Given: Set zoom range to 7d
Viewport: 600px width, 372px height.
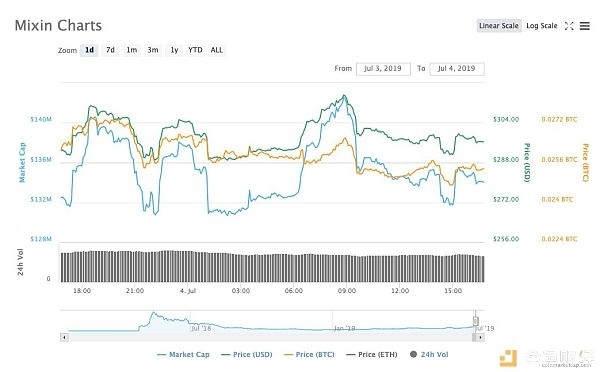Looking at the screenshot, I should click(110, 50).
